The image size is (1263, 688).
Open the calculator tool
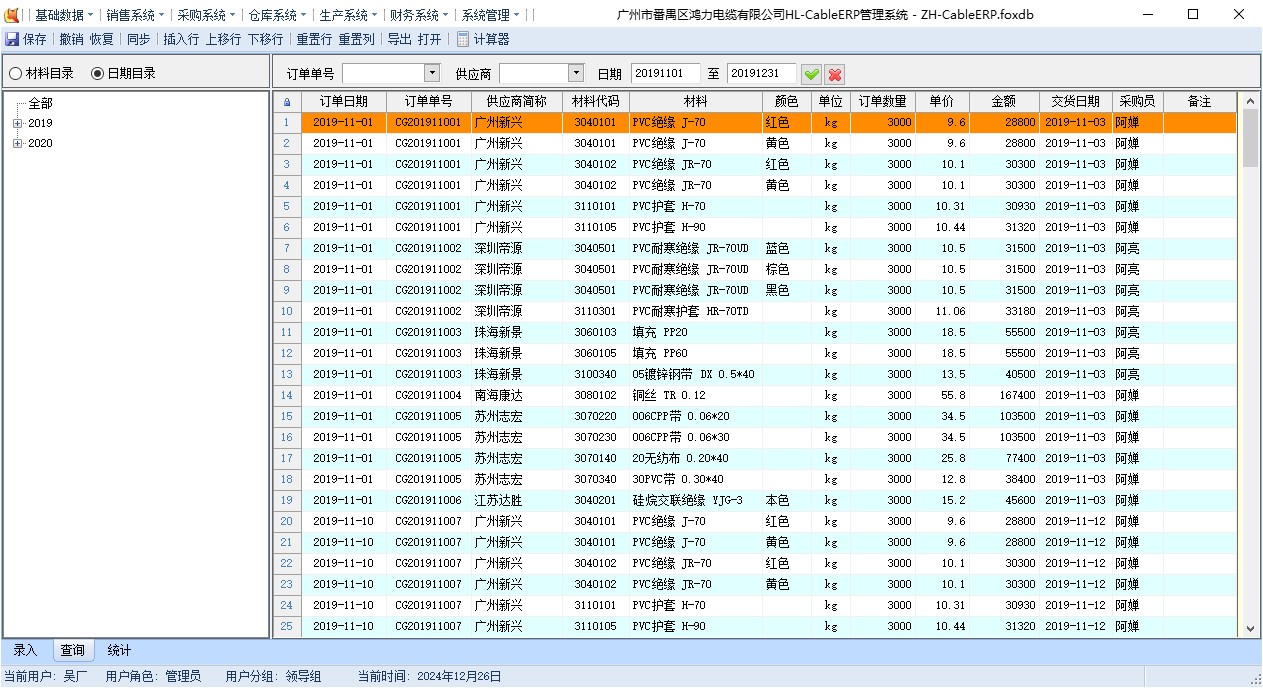pyautogui.click(x=483, y=39)
